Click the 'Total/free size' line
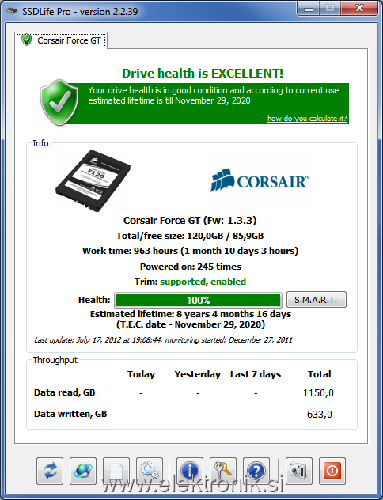This screenshot has width=383, height=500. click(x=190, y=236)
